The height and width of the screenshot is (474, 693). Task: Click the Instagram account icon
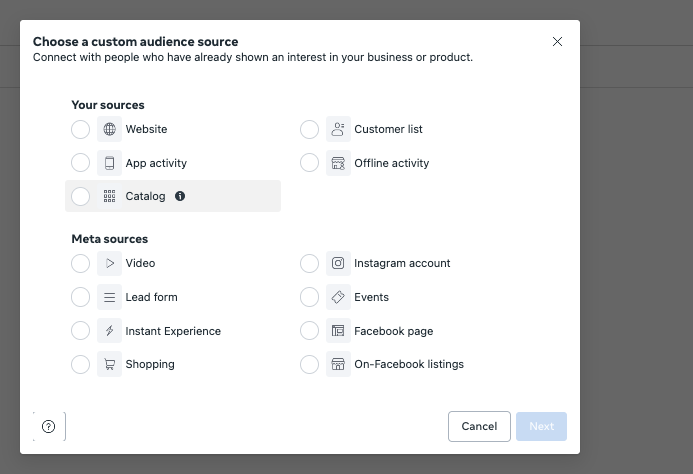click(x=338, y=264)
